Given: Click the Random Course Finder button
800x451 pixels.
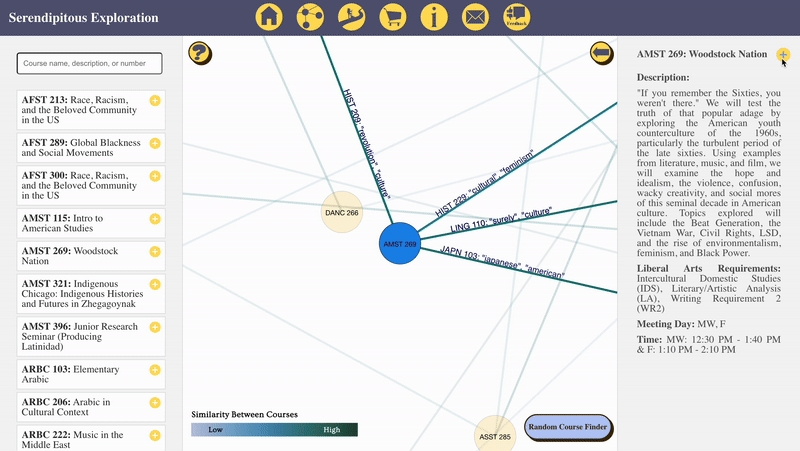Looking at the screenshot, I should [568, 427].
